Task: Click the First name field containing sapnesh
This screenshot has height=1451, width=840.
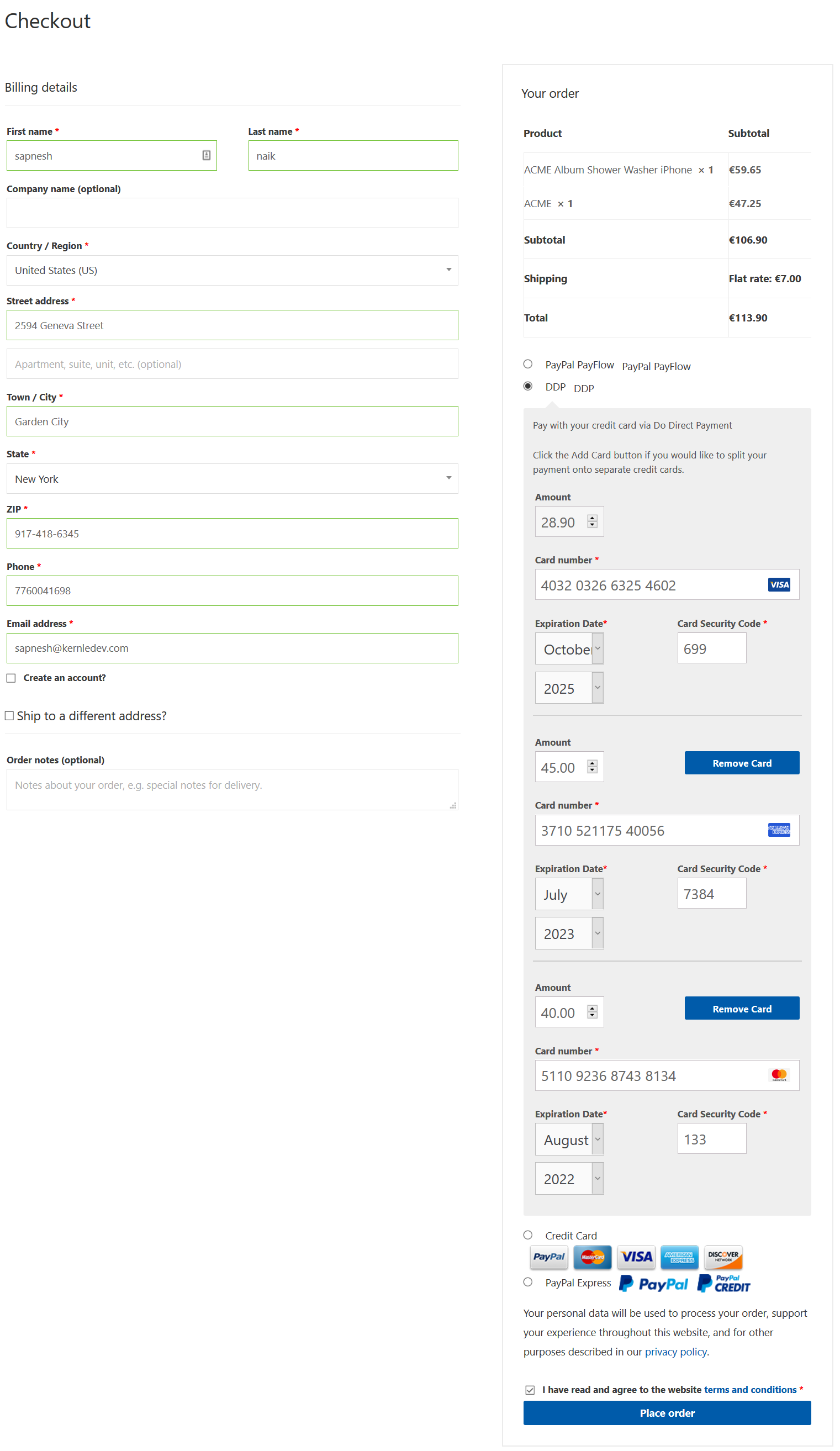Action: coord(112,155)
